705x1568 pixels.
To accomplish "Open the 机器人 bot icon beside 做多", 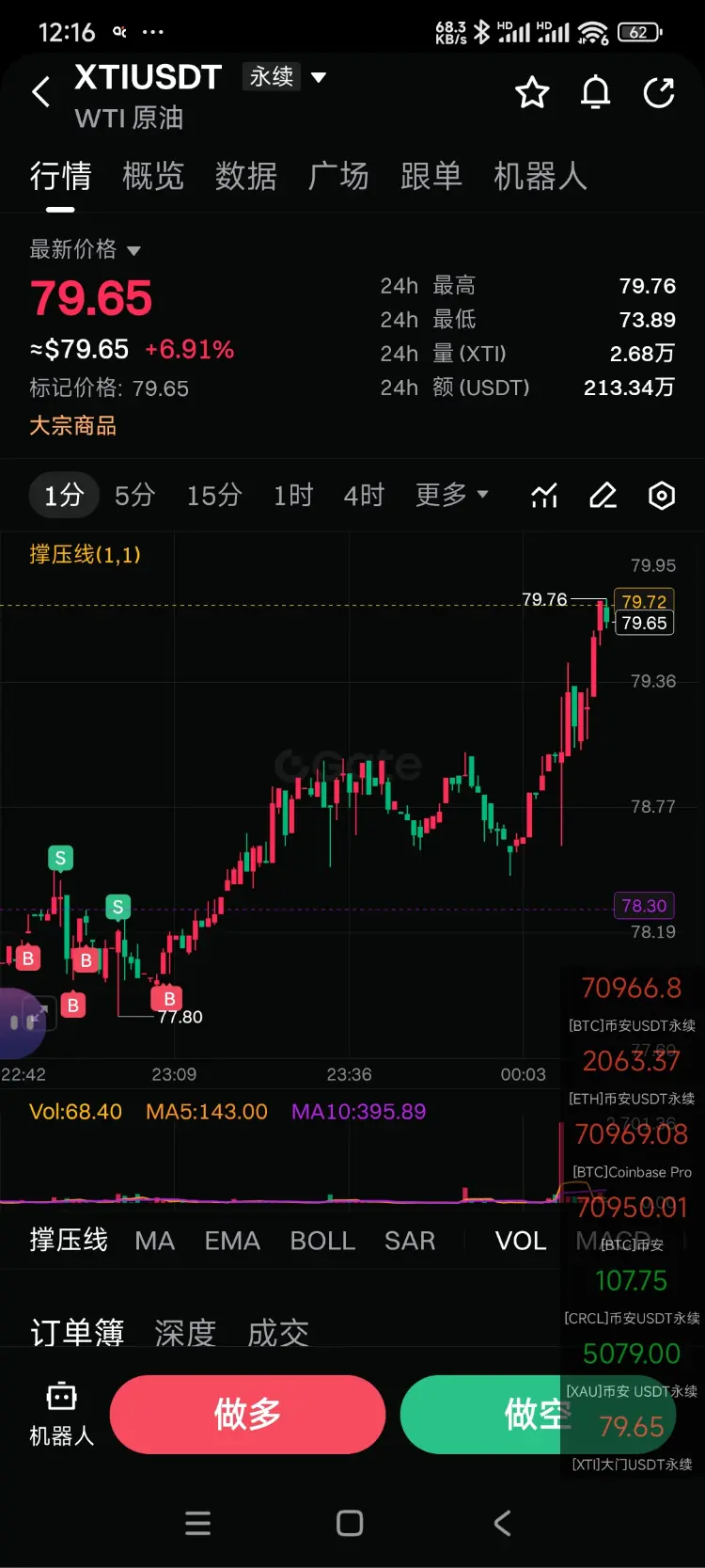I will (x=61, y=1414).
